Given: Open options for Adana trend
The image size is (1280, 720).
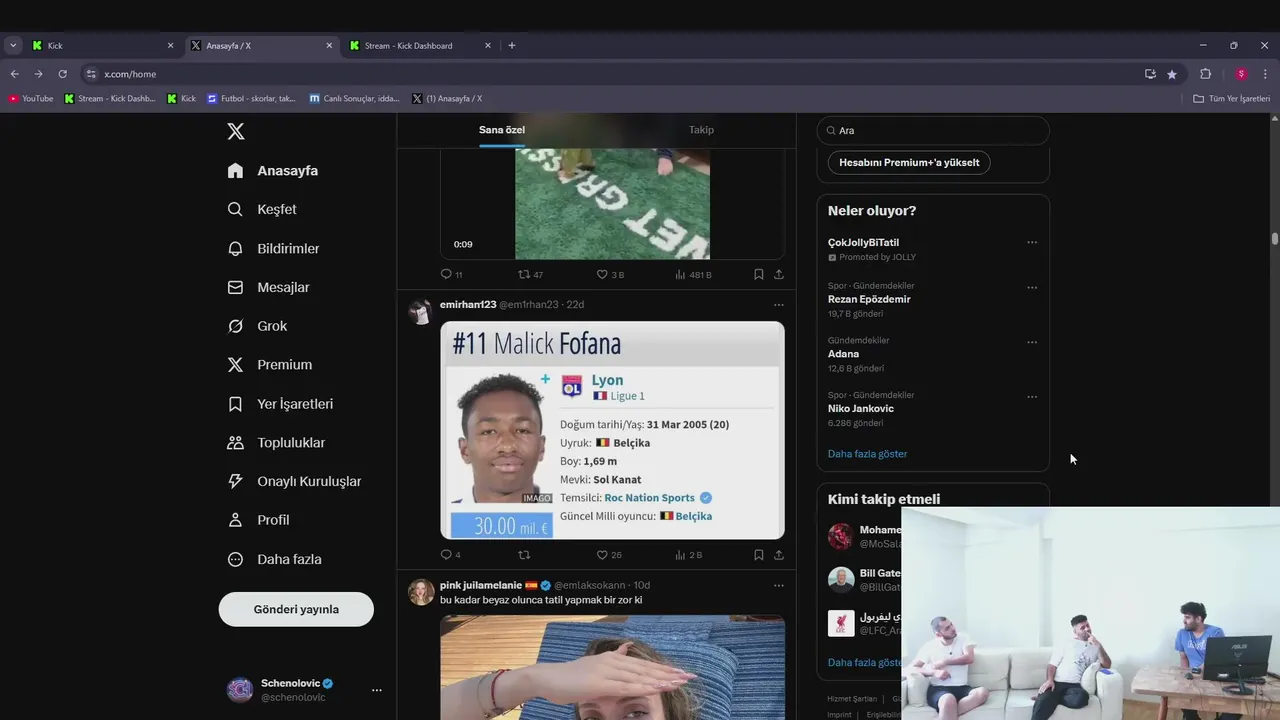Looking at the screenshot, I should pyautogui.click(x=1032, y=342).
